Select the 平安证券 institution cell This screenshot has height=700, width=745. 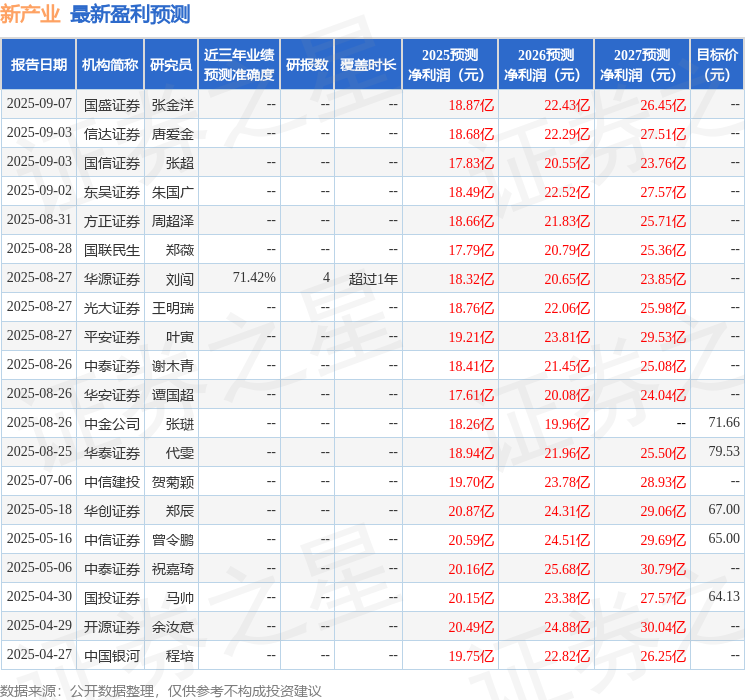(112, 337)
